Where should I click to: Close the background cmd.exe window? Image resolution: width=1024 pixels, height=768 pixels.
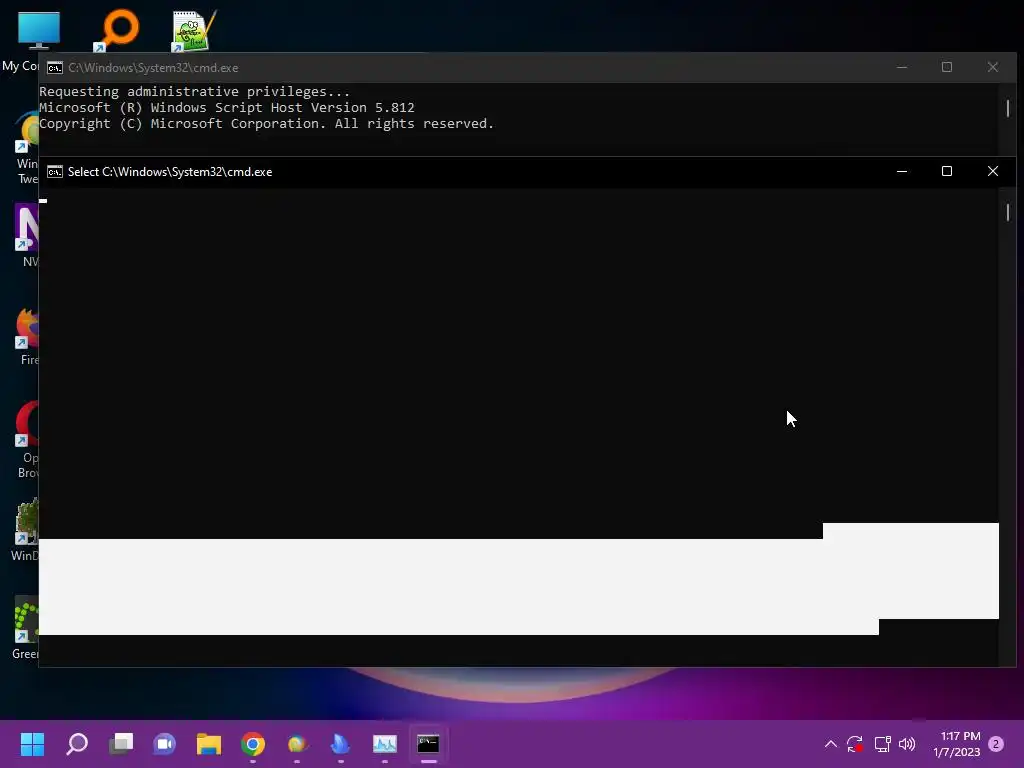[993, 67]
